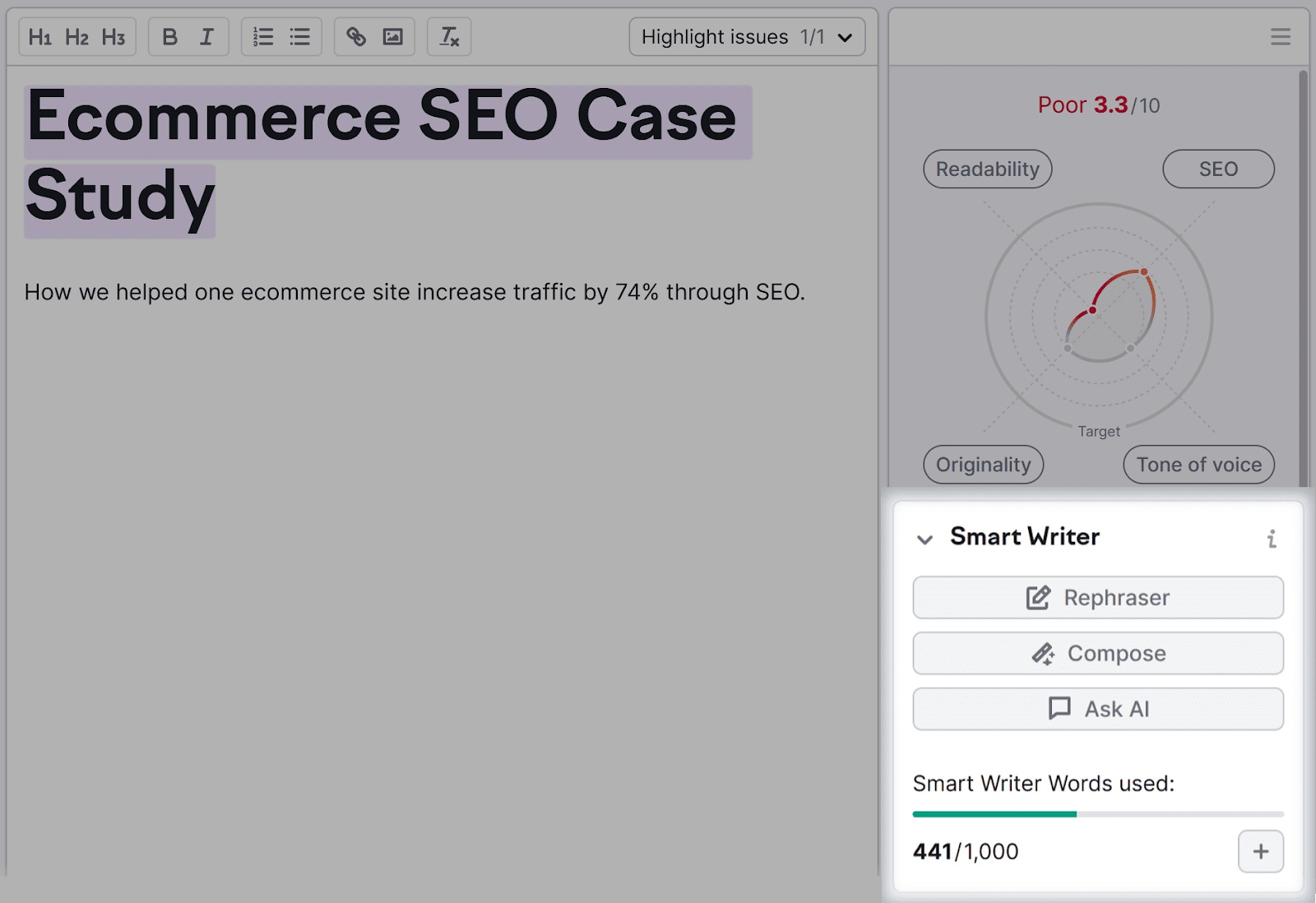The height and width of the screenshot is (903, 1316).
Task: Click the Smart Writer words usage bar
Action: pyautogui.click(x=1097, y=813)
